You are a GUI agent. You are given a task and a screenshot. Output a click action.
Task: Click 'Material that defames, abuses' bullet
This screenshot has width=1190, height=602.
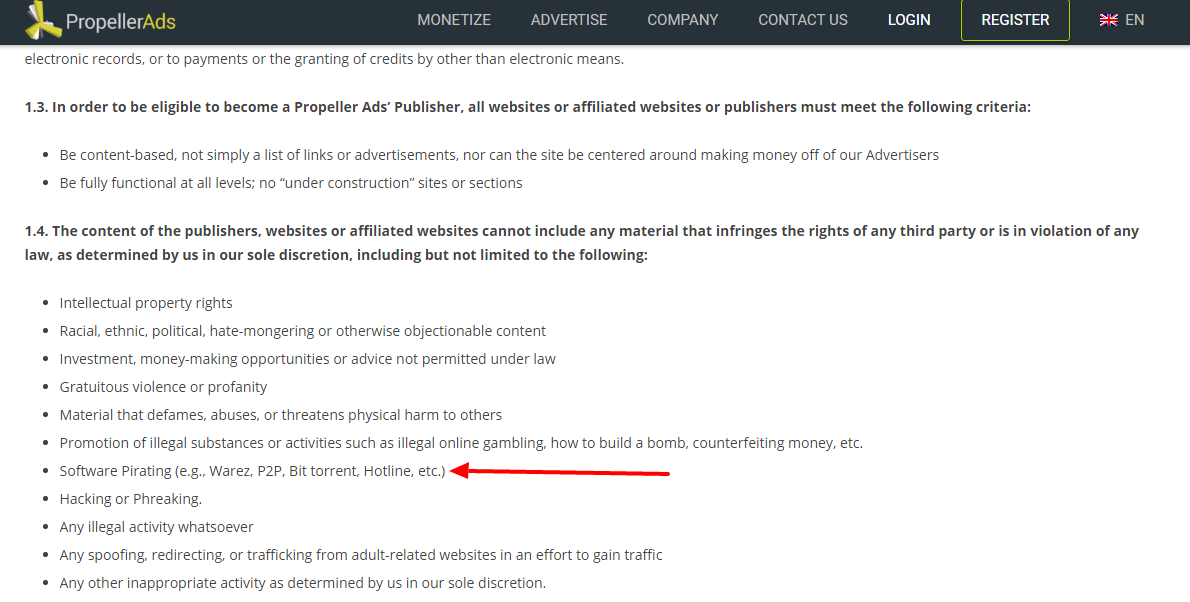pos(281,415)
